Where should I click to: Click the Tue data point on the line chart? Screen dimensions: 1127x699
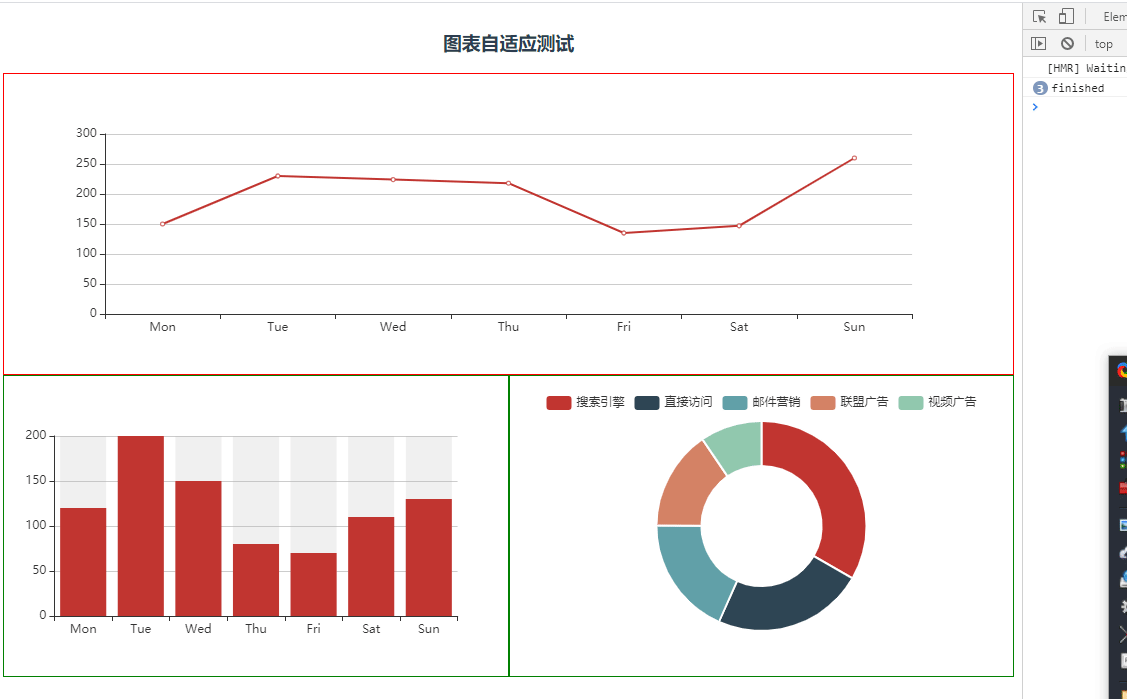coord(278,176)
